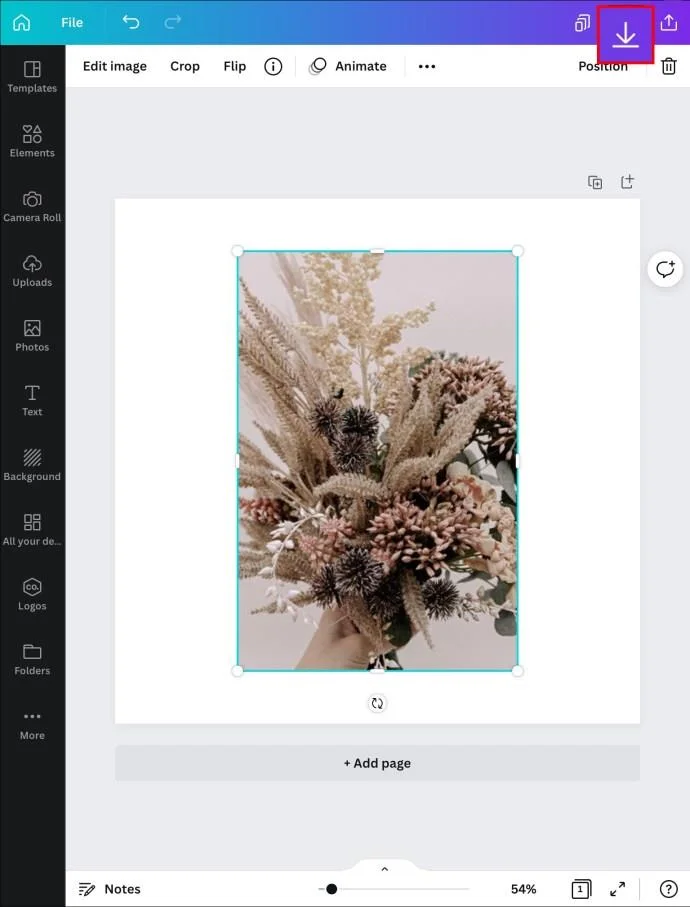
Task: Open the help question mark
Action: [669, 889]
